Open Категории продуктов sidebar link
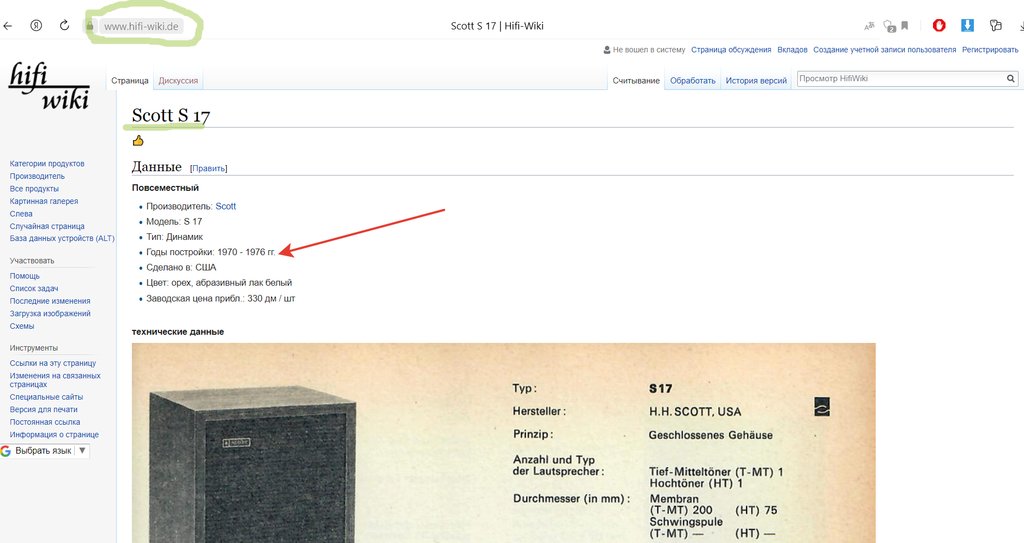Screen dimensions: 1024x543 [47, 163]
